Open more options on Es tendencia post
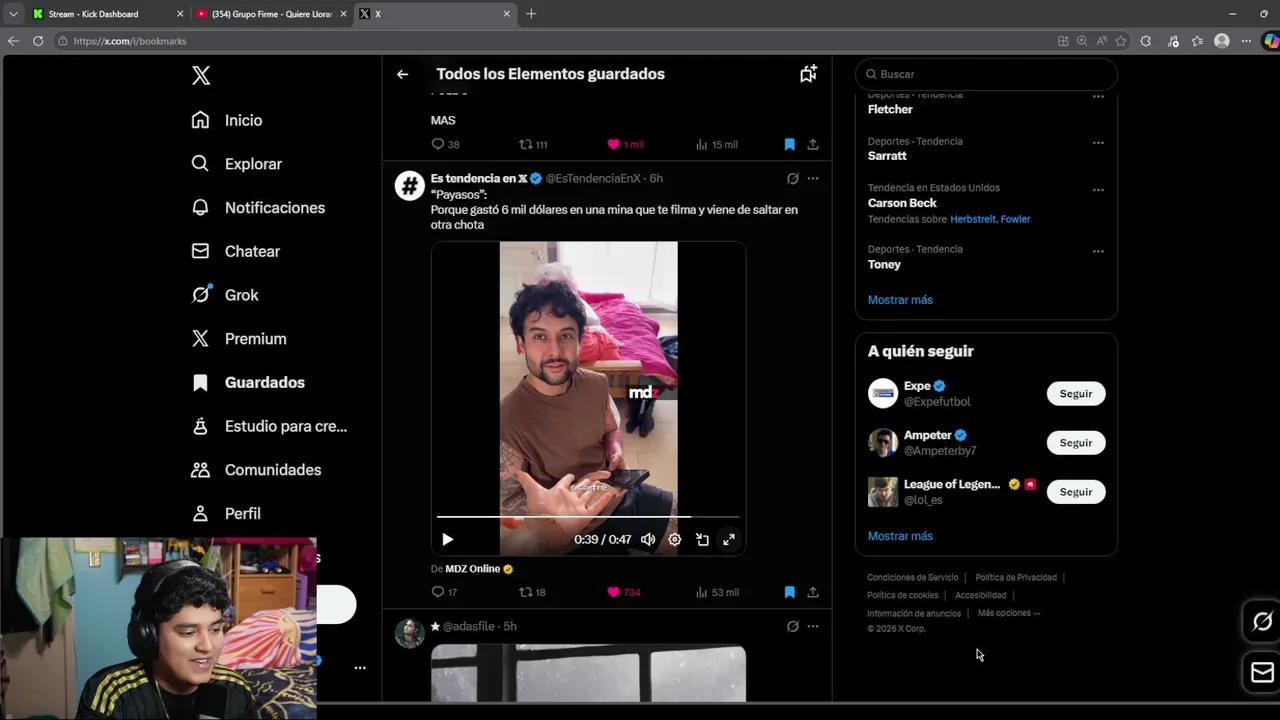The height and width of the screenshot is (720, 1280). click(813, 178)
